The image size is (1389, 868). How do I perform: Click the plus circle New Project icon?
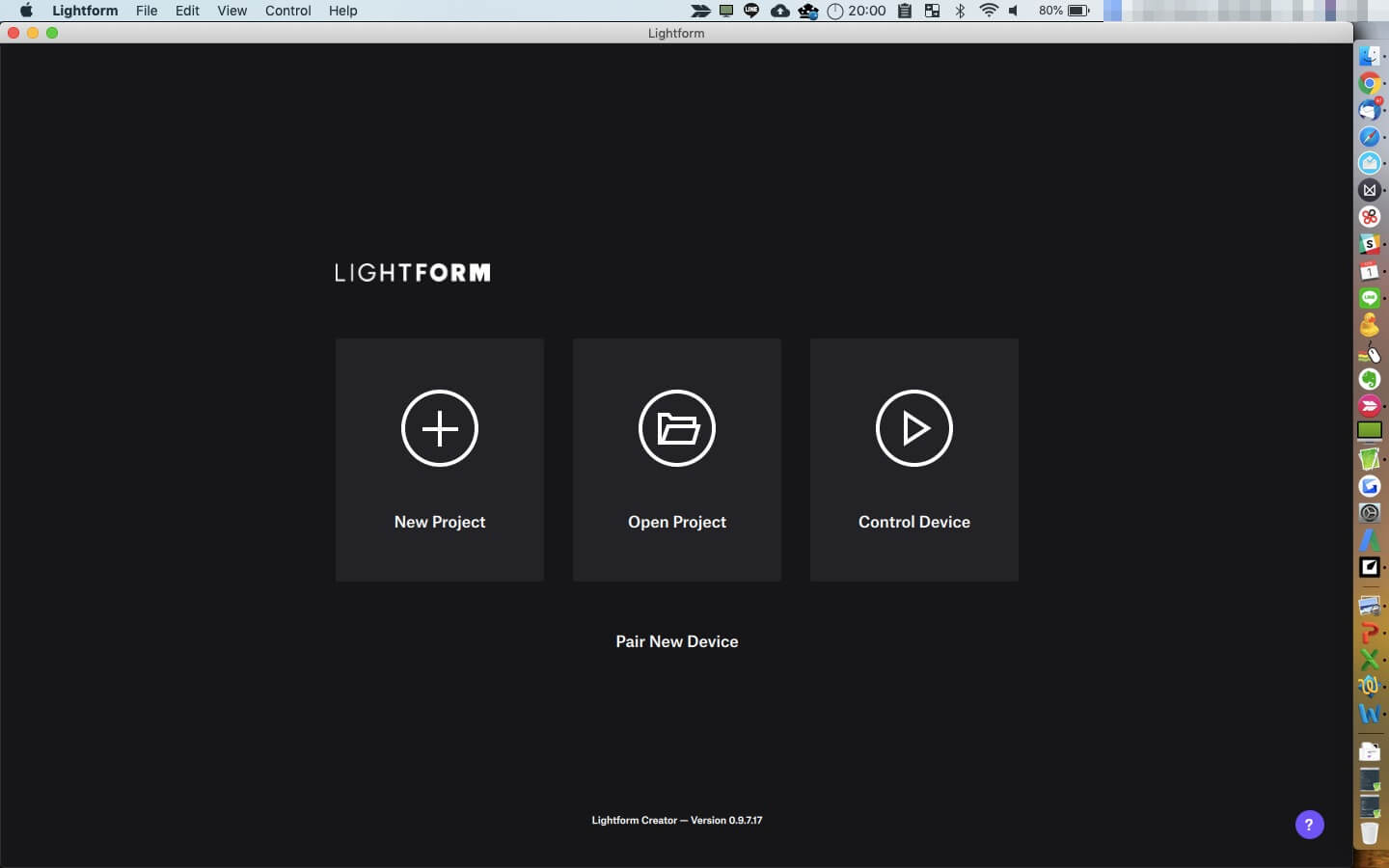tap(440, 428)
